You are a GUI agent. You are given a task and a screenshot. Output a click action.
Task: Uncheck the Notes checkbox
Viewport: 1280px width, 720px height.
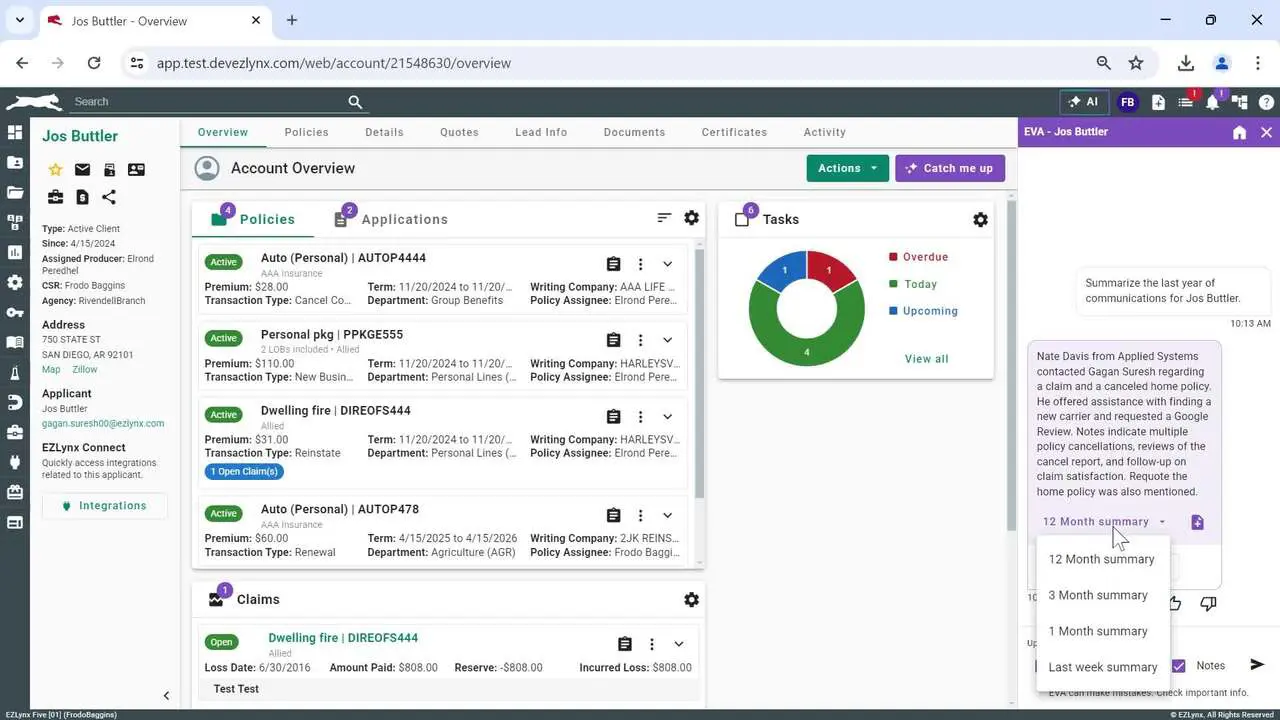pyautogui.click(x=1179, y=666)
